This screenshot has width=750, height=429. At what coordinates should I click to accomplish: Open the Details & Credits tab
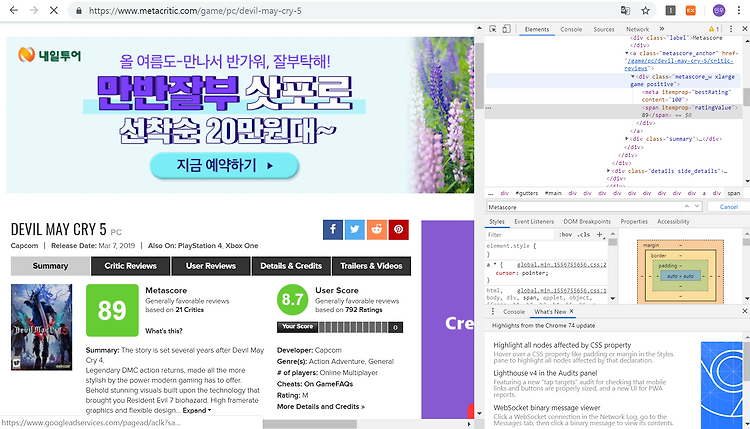pyautogui.click(x=291, y=266)
